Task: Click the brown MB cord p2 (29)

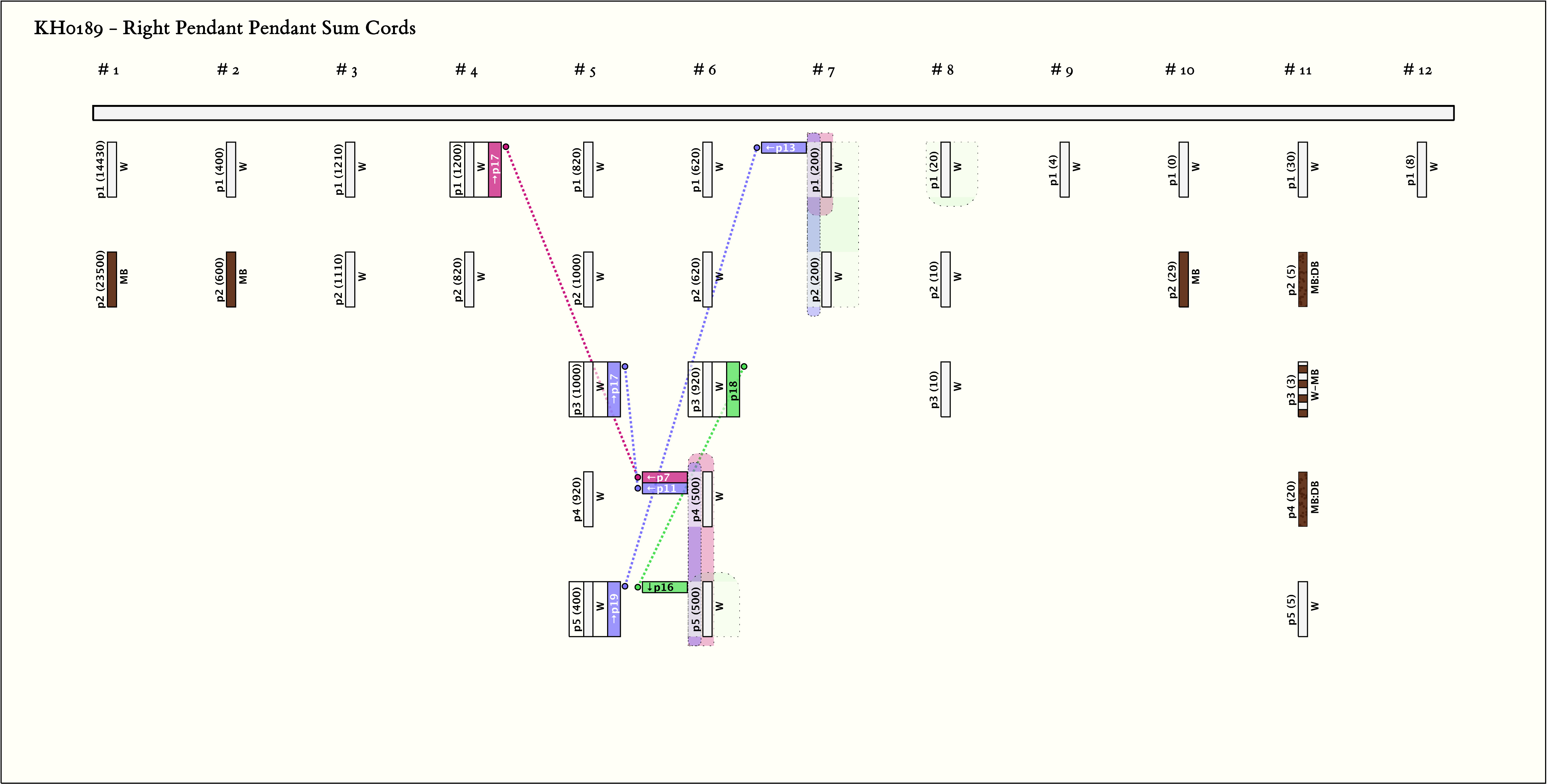Action: tap(1183, 279)
